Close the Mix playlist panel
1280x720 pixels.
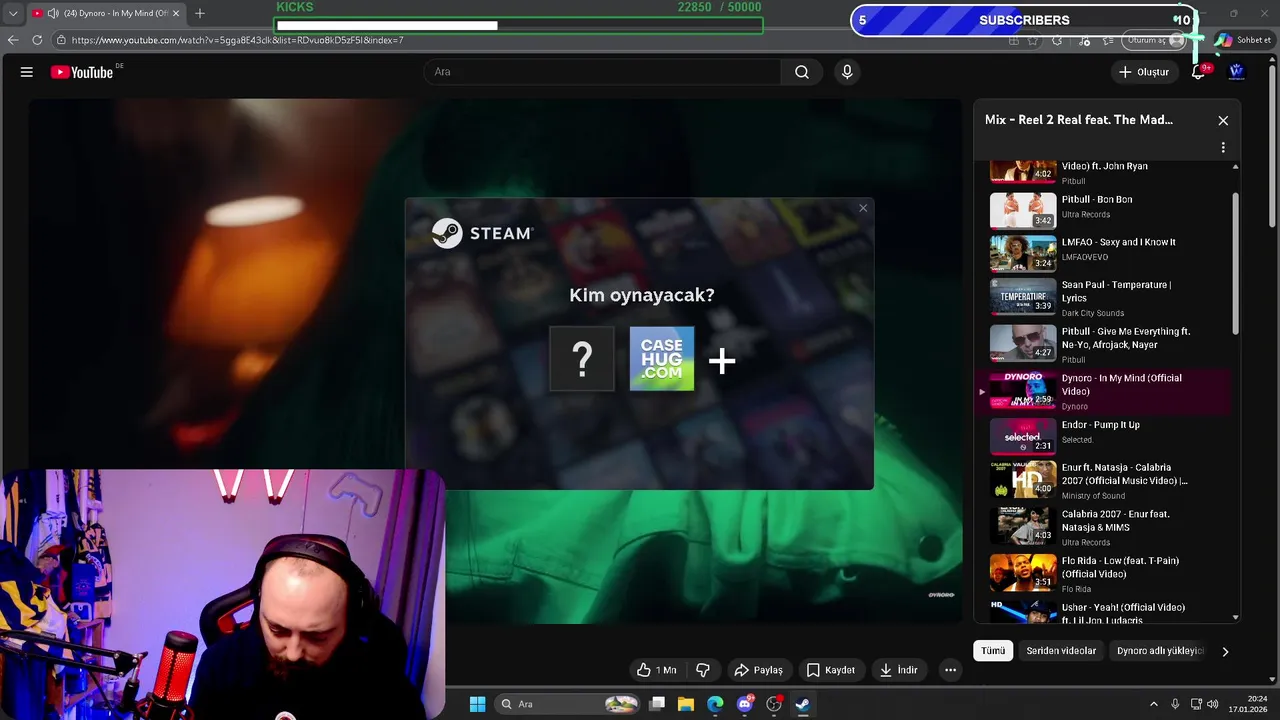click(1223, 120)
